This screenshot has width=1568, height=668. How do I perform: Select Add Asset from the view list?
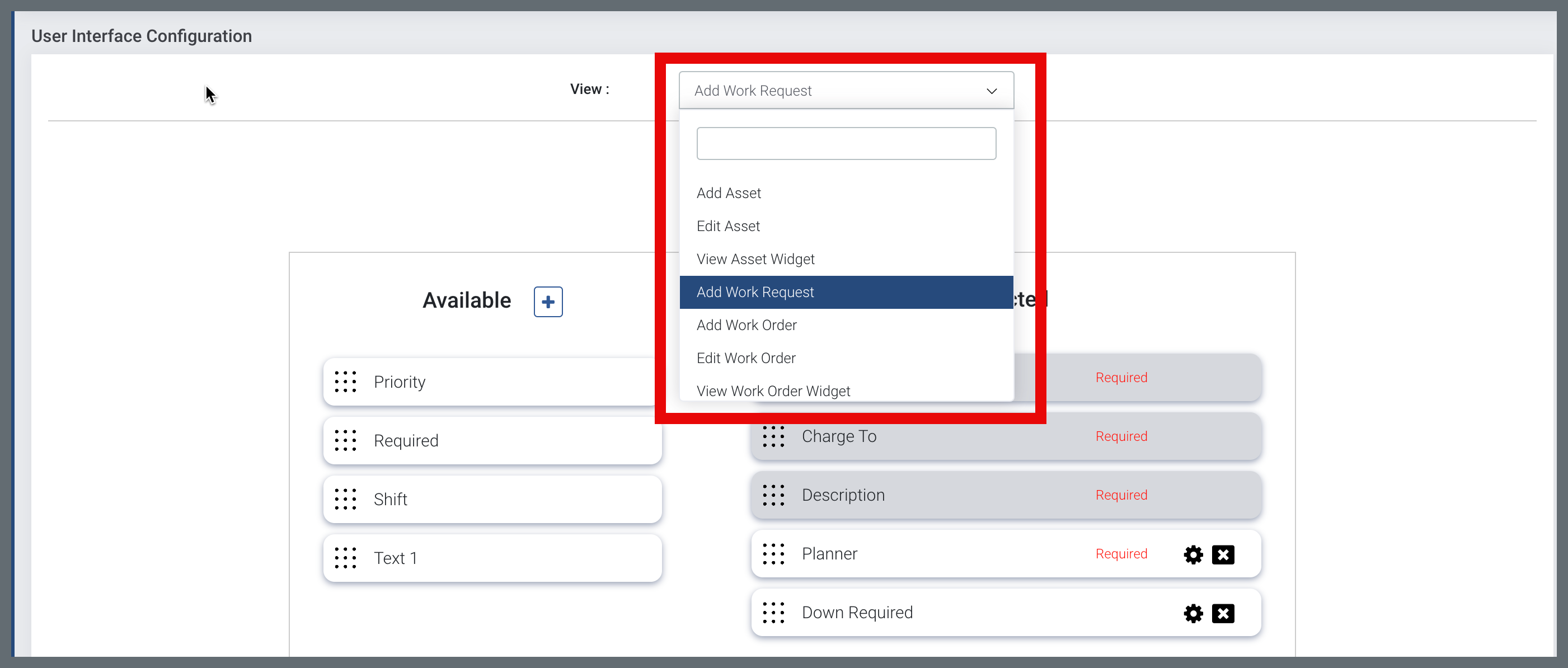click(x=729, y=193)
